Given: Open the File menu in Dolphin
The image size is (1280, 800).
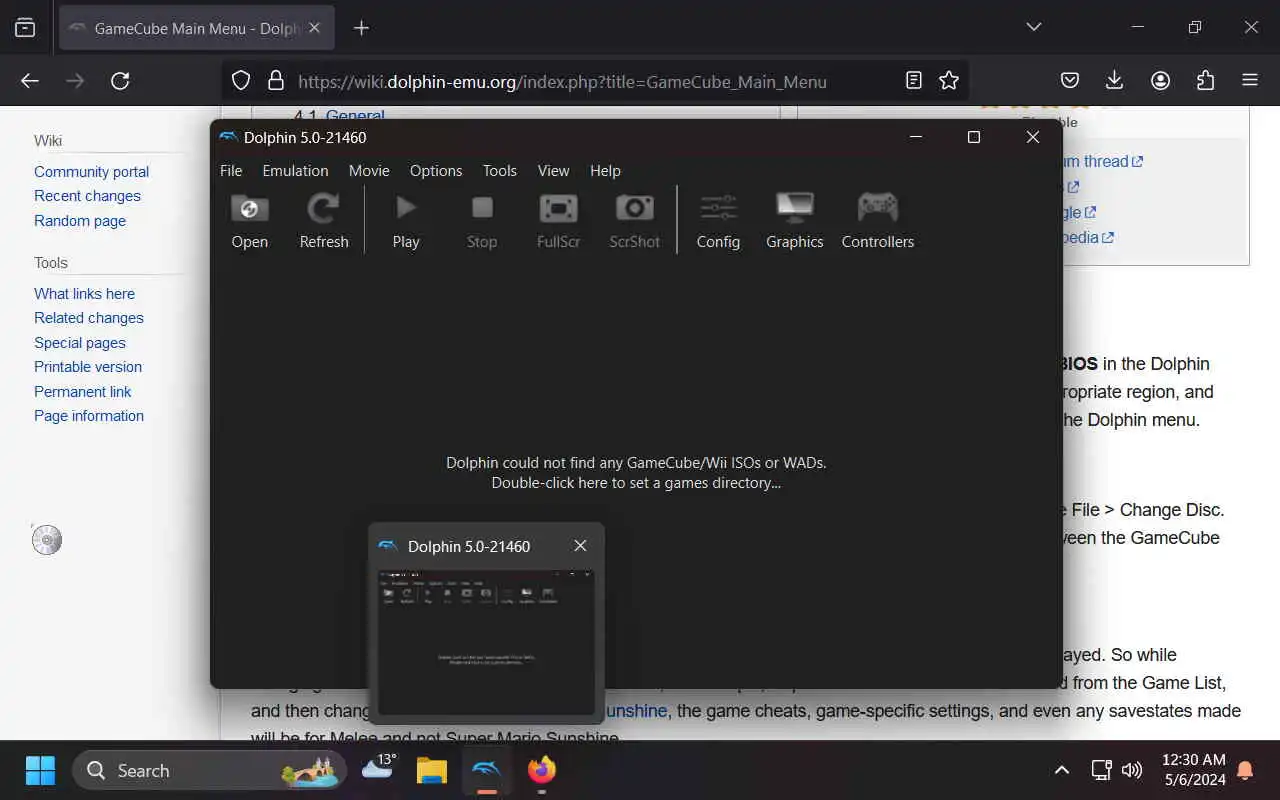Looking at the screenshot, I should tap(231, 171).
